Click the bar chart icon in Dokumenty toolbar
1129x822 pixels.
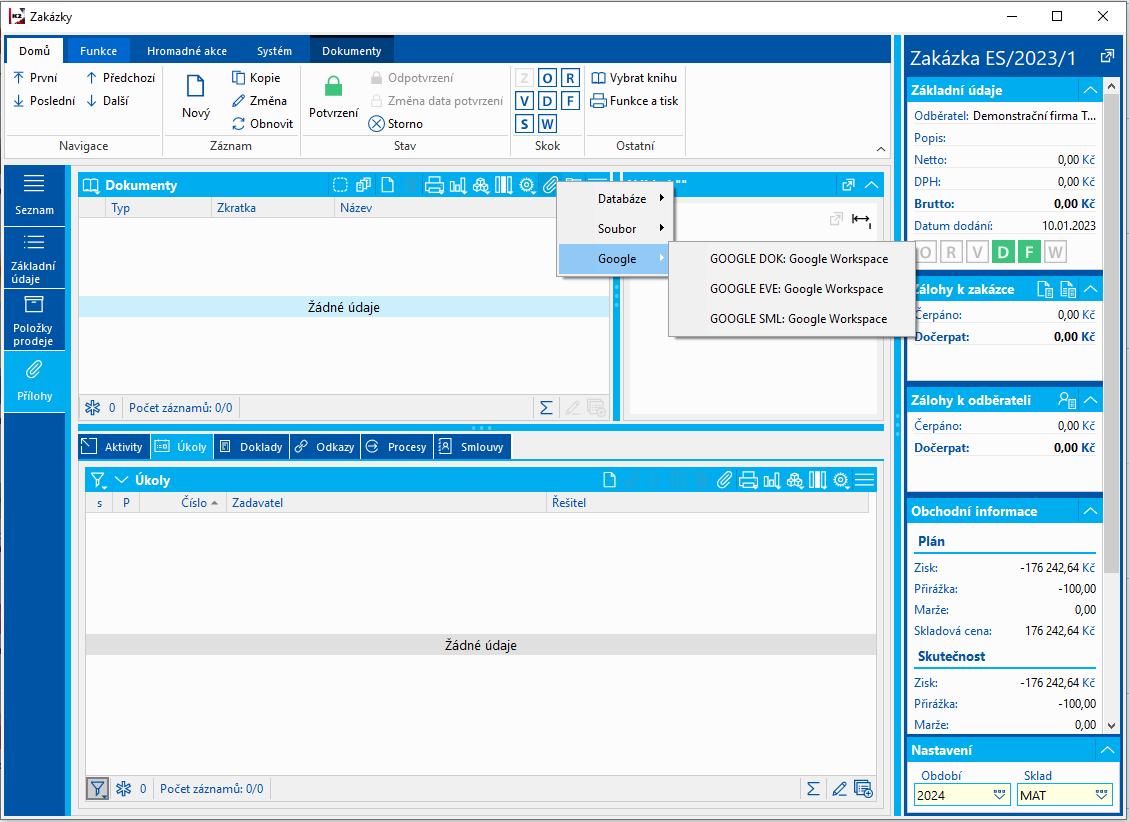click(x=457, y=185)
